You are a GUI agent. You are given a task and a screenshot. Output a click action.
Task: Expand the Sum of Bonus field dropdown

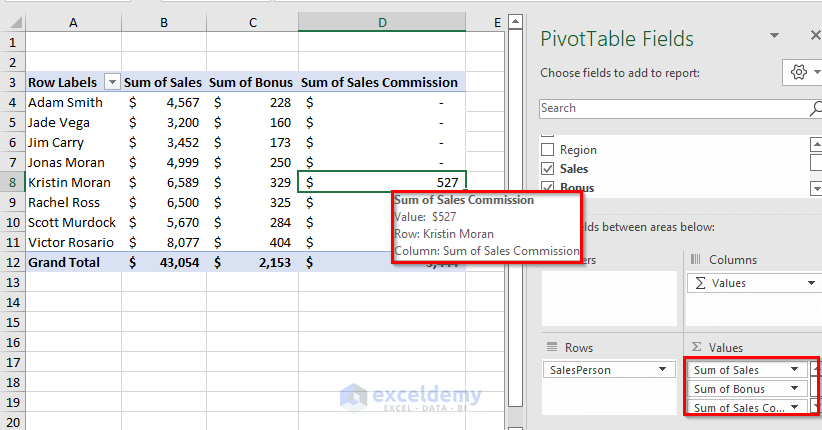[x=796, y=389]
